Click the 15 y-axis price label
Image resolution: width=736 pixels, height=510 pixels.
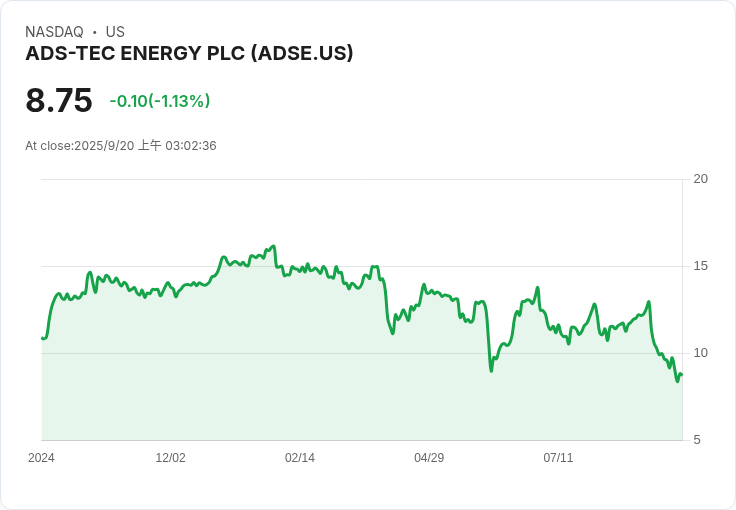[x=701, y=266]
